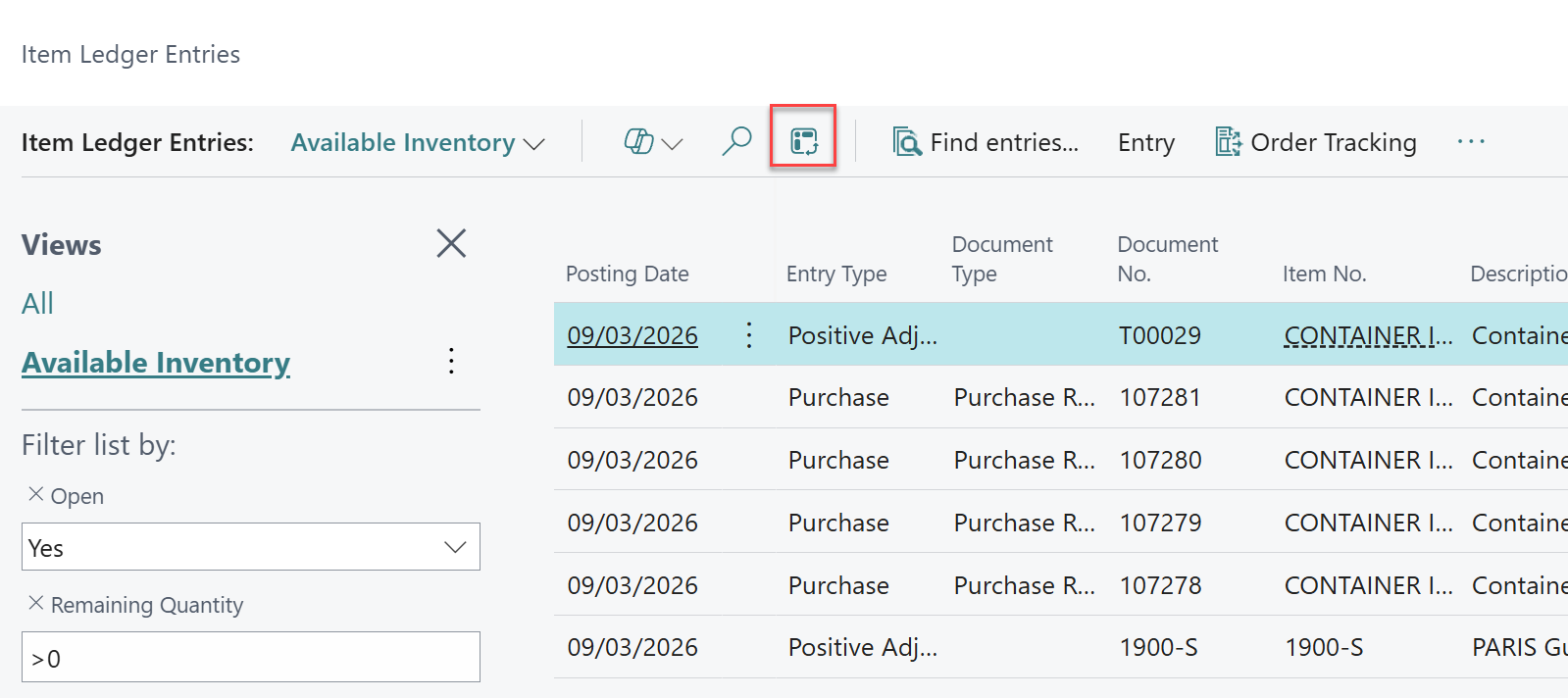Screen dimensions: 1568x698
Task: Select document number 1900-S cell
Action: pos(1159,647)
